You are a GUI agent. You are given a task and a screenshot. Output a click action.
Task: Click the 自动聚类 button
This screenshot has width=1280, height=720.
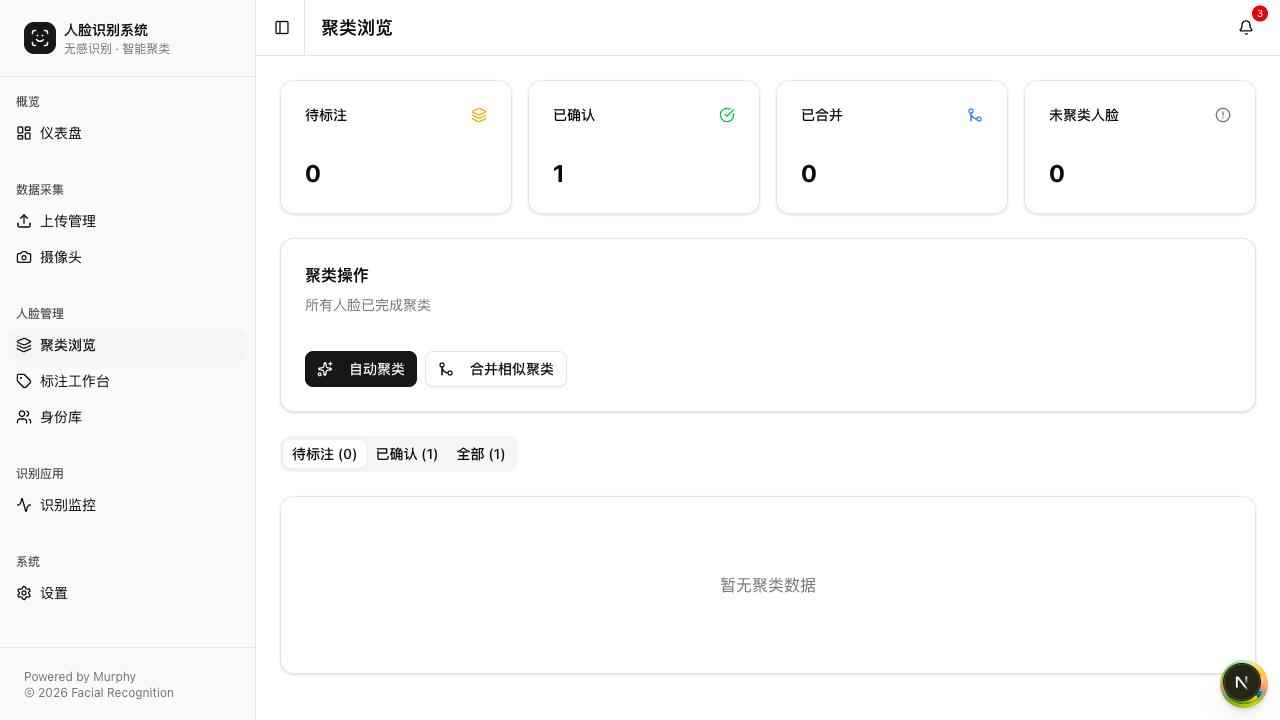coord(361,369)
